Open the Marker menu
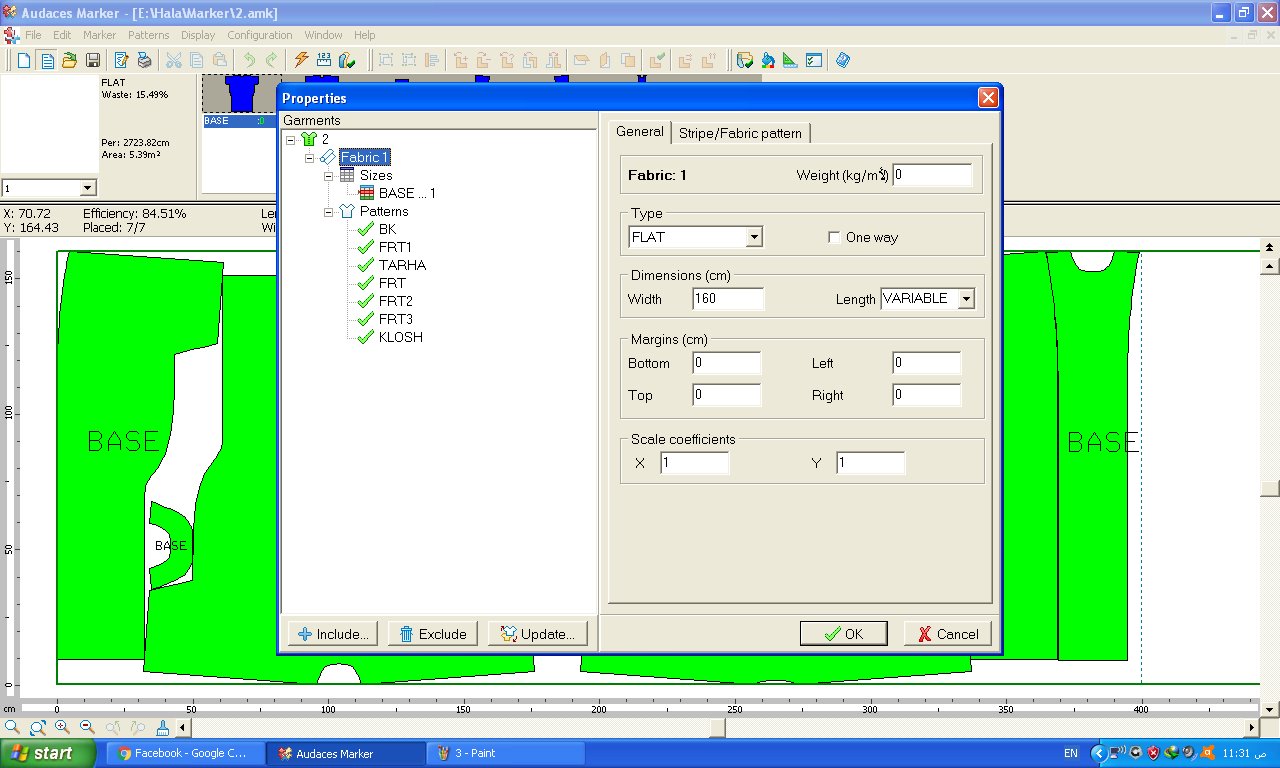1280x768 pixels. [x=99, y=35]
